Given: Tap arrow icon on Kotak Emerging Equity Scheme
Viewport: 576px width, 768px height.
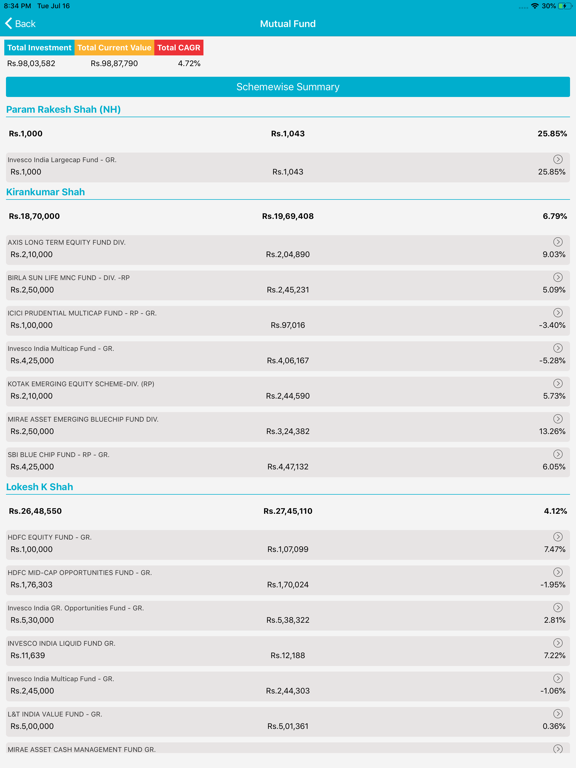Looking at the screenshot, I should (557, 384).
